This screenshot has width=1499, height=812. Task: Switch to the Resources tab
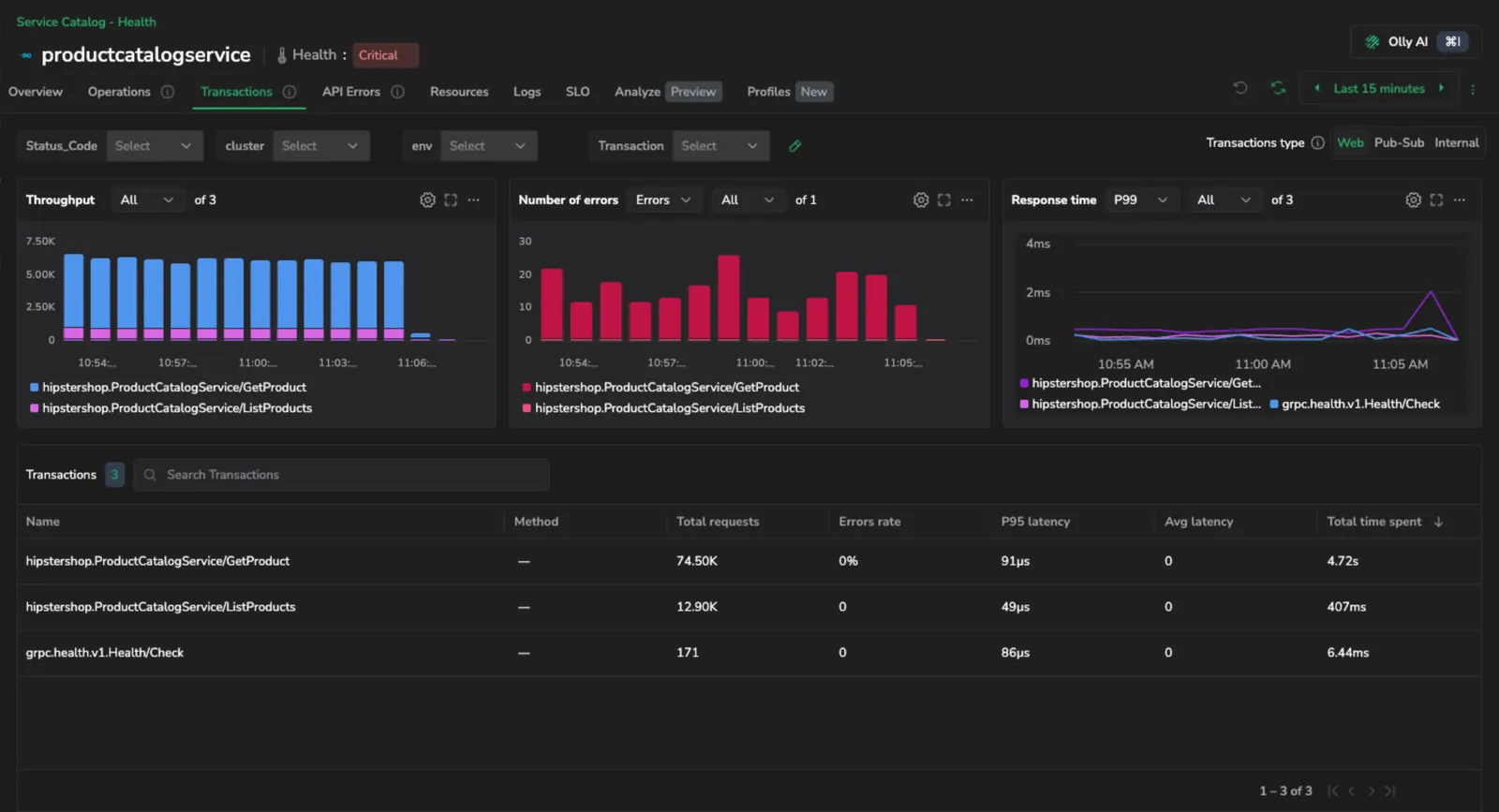[x=459, y=92]
